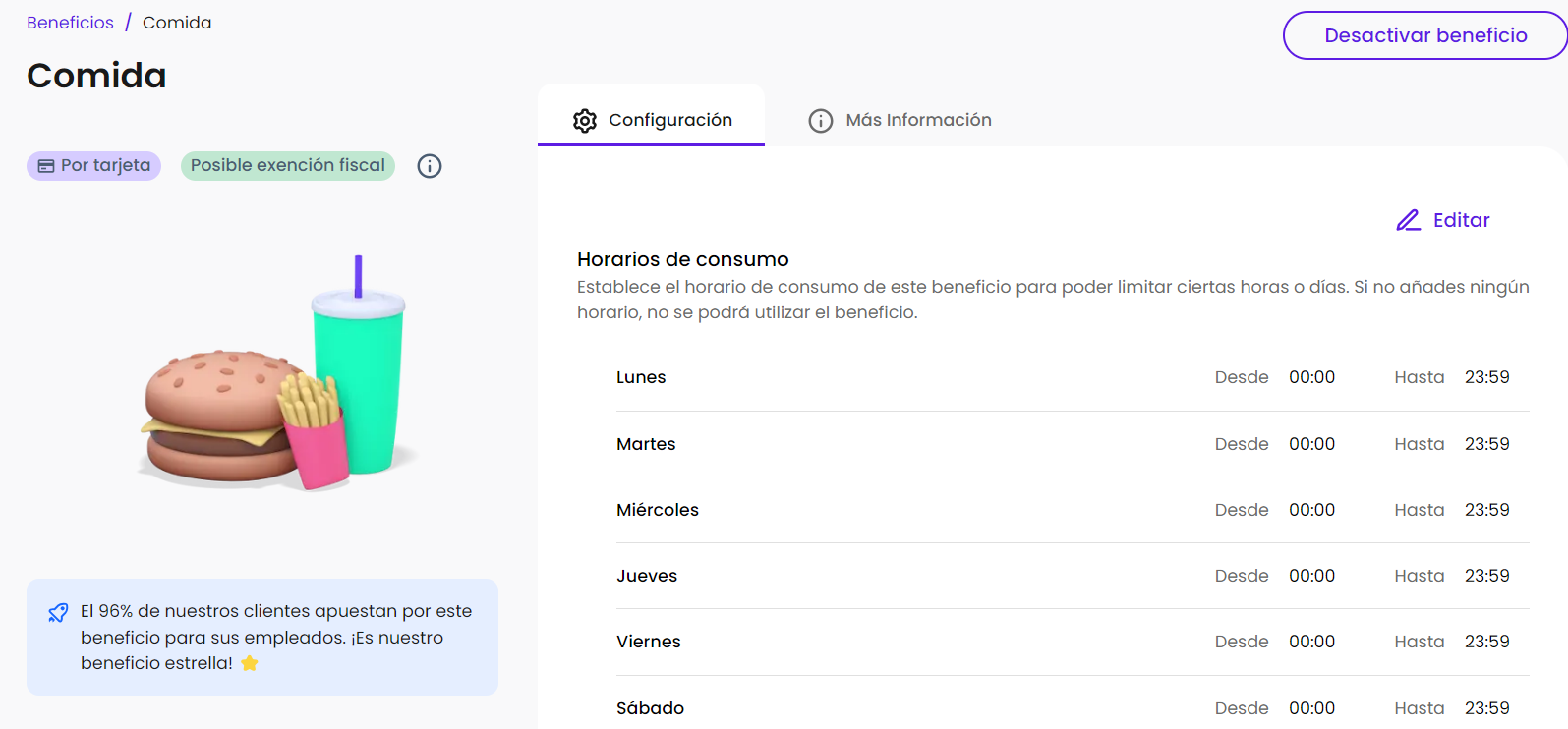Viewport: 1568px width, 729px height.
Task: Click the rocket icon in the blue banner
Action: [58, 613]
